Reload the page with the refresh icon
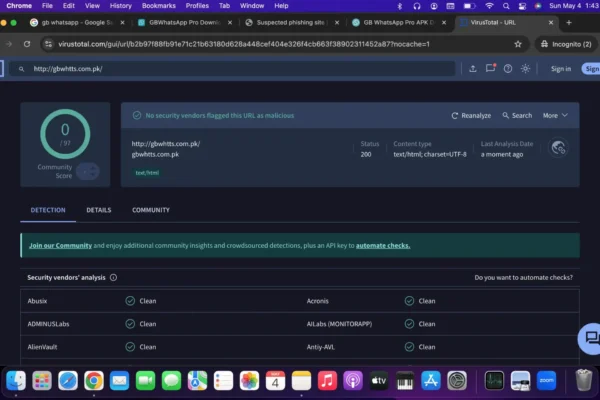The image size is (600, 400). pyautogui.click(x=27, y=44)
